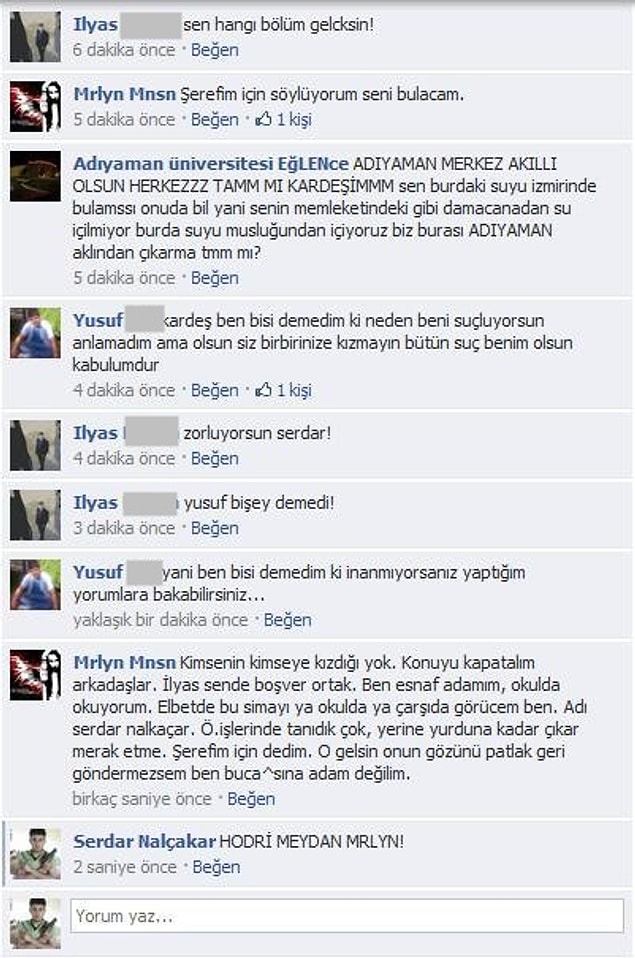View '1 kişi' likes on Yusuf's comment
Image resolution: width=635 pixels, height=958 pixels.
point(294,390)
